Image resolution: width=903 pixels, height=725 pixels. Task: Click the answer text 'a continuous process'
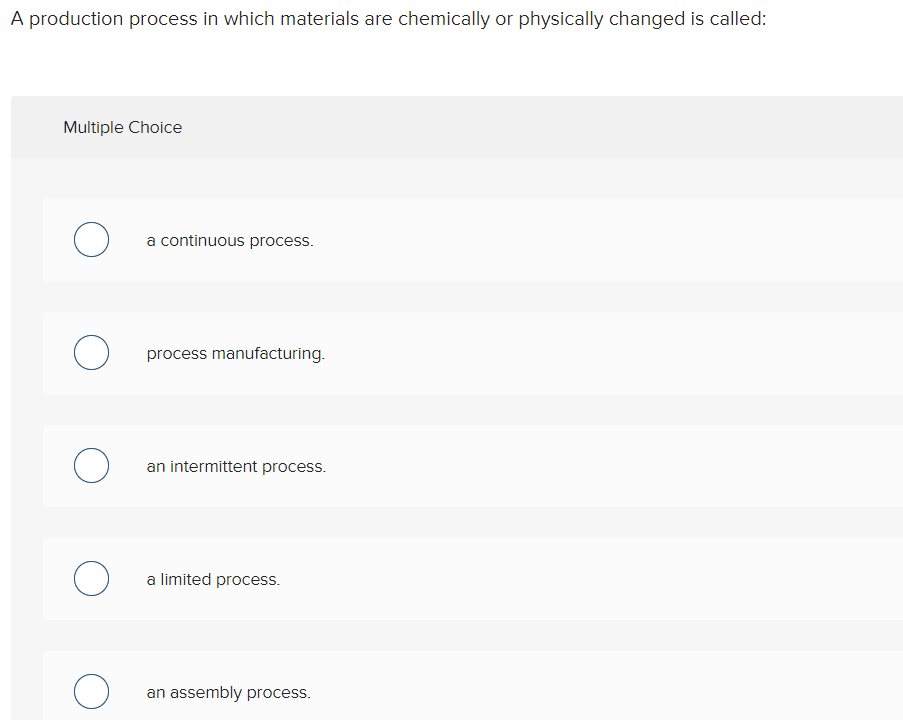(229, 240)
